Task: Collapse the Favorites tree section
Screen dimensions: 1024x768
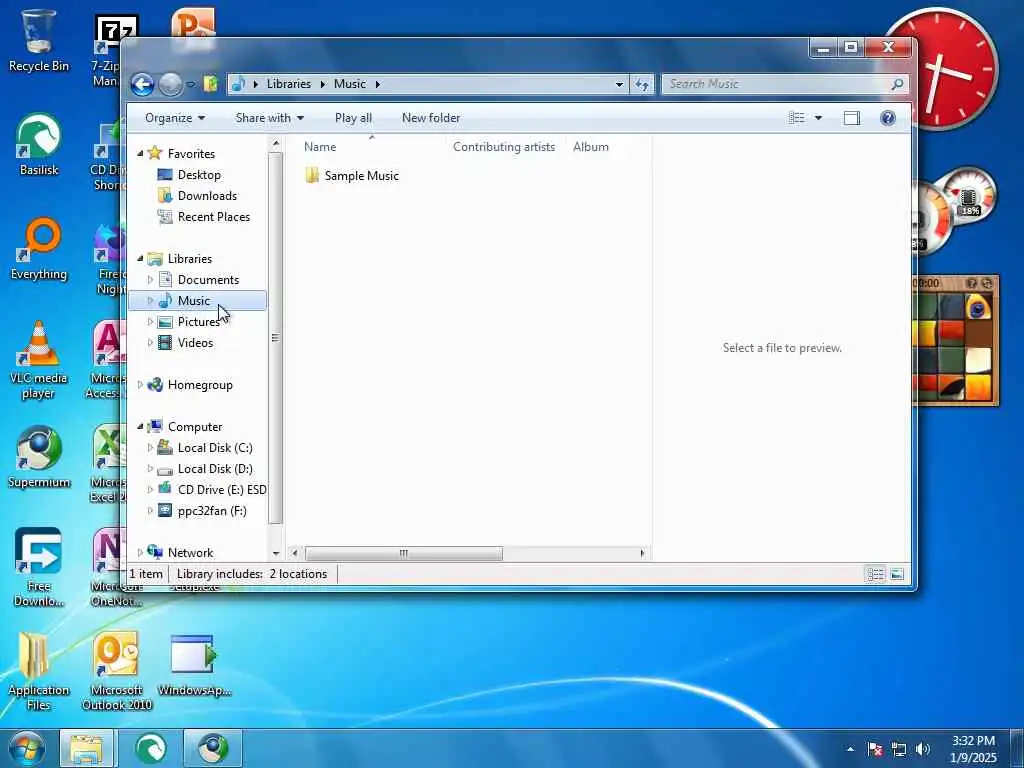Action: [x=140, y=153]
